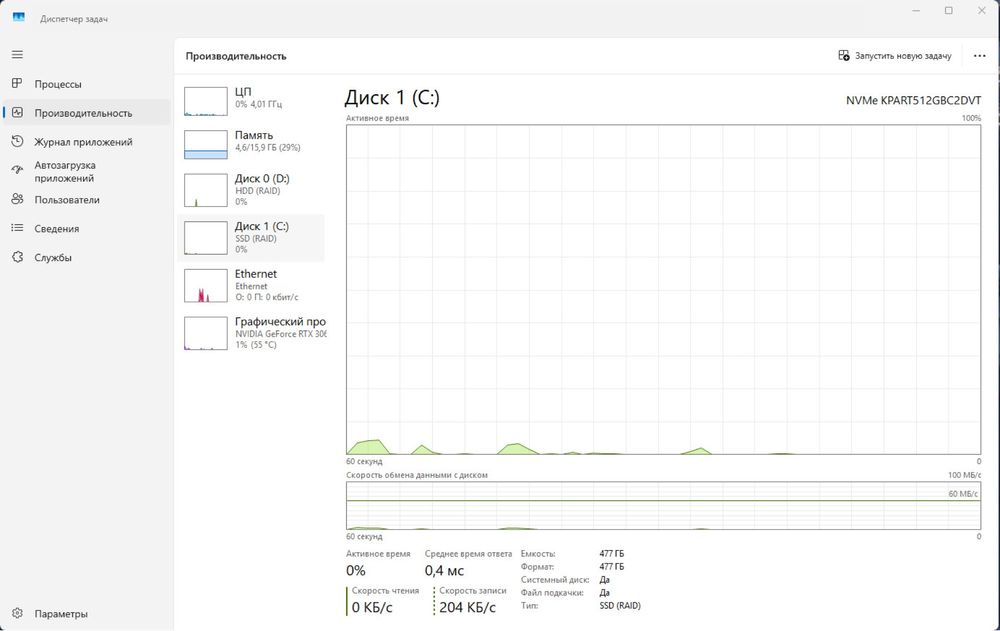Select the ЦП performance graph thumbnail
This screenshot has width=1000, height=631.
point(205,101)
